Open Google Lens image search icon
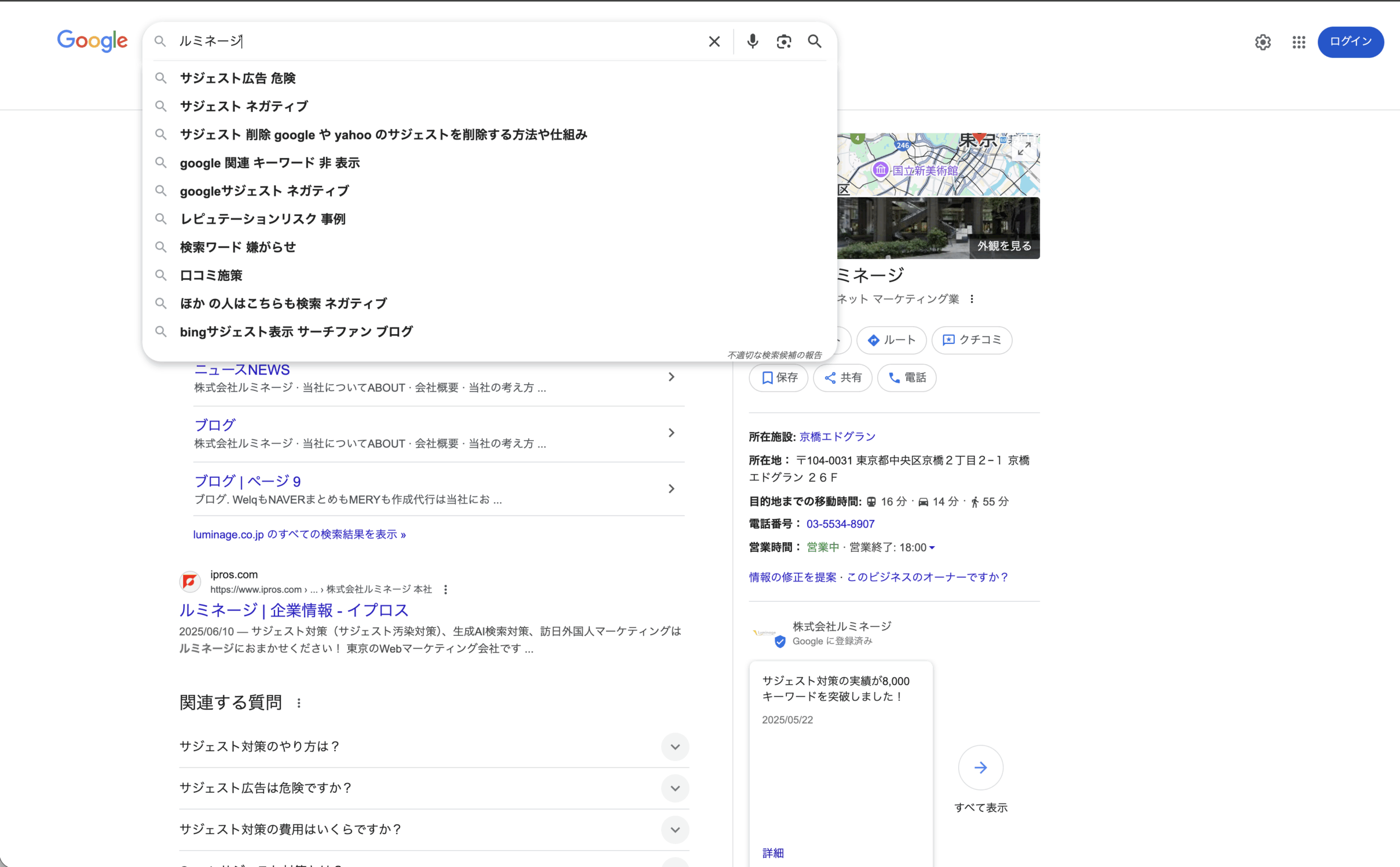 pyautogui.click(x=784, y=42)
